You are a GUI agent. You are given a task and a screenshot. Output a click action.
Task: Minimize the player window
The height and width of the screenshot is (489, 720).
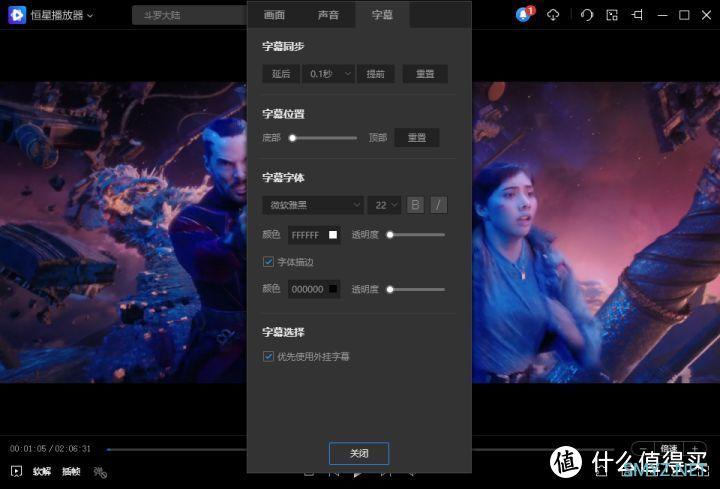point(662,15)
